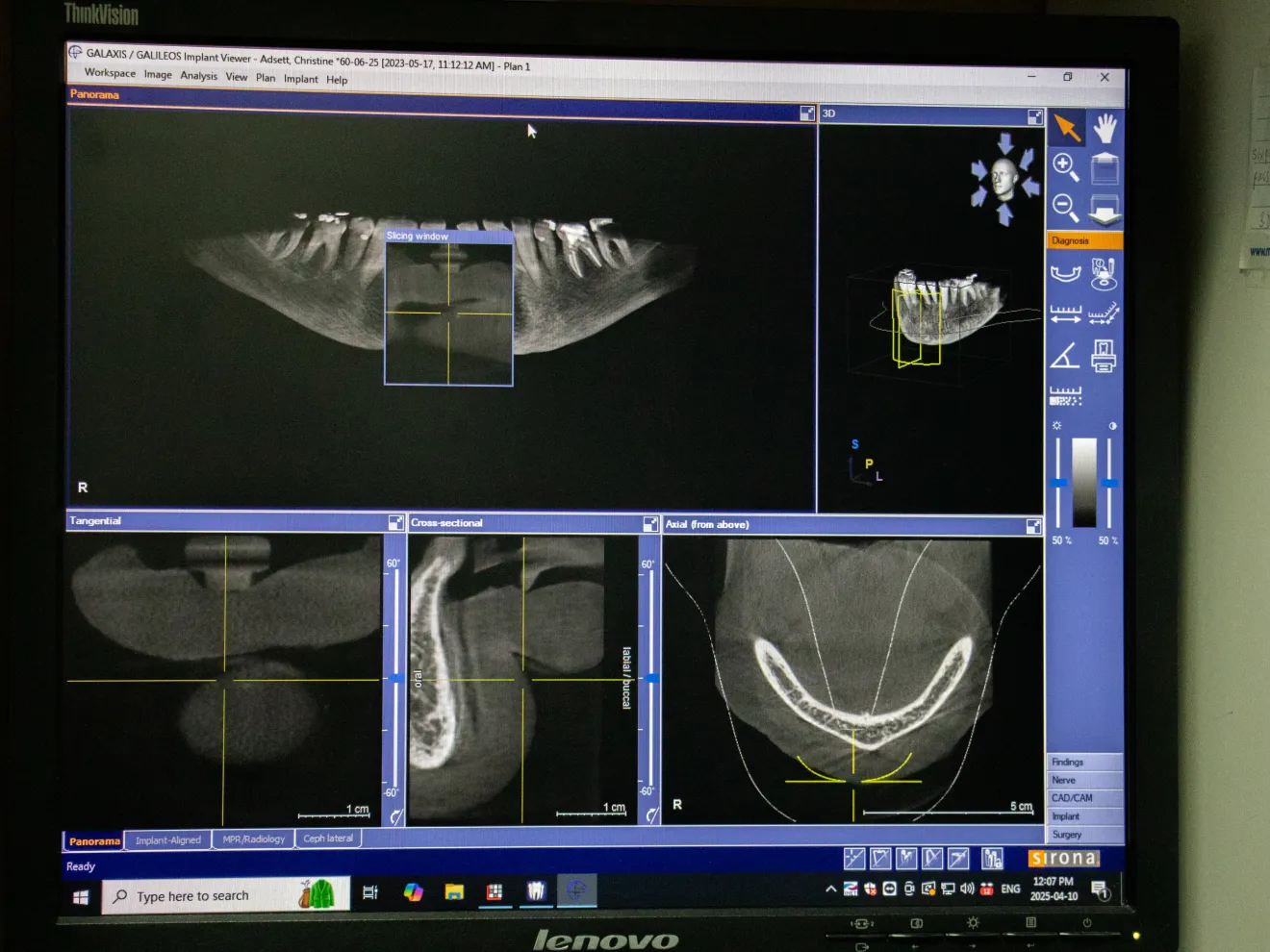The image size is (1270, 952).
Task: Maximize the Cross-sectional view pane
Action: pyautogui.click(x=650, y=524)
